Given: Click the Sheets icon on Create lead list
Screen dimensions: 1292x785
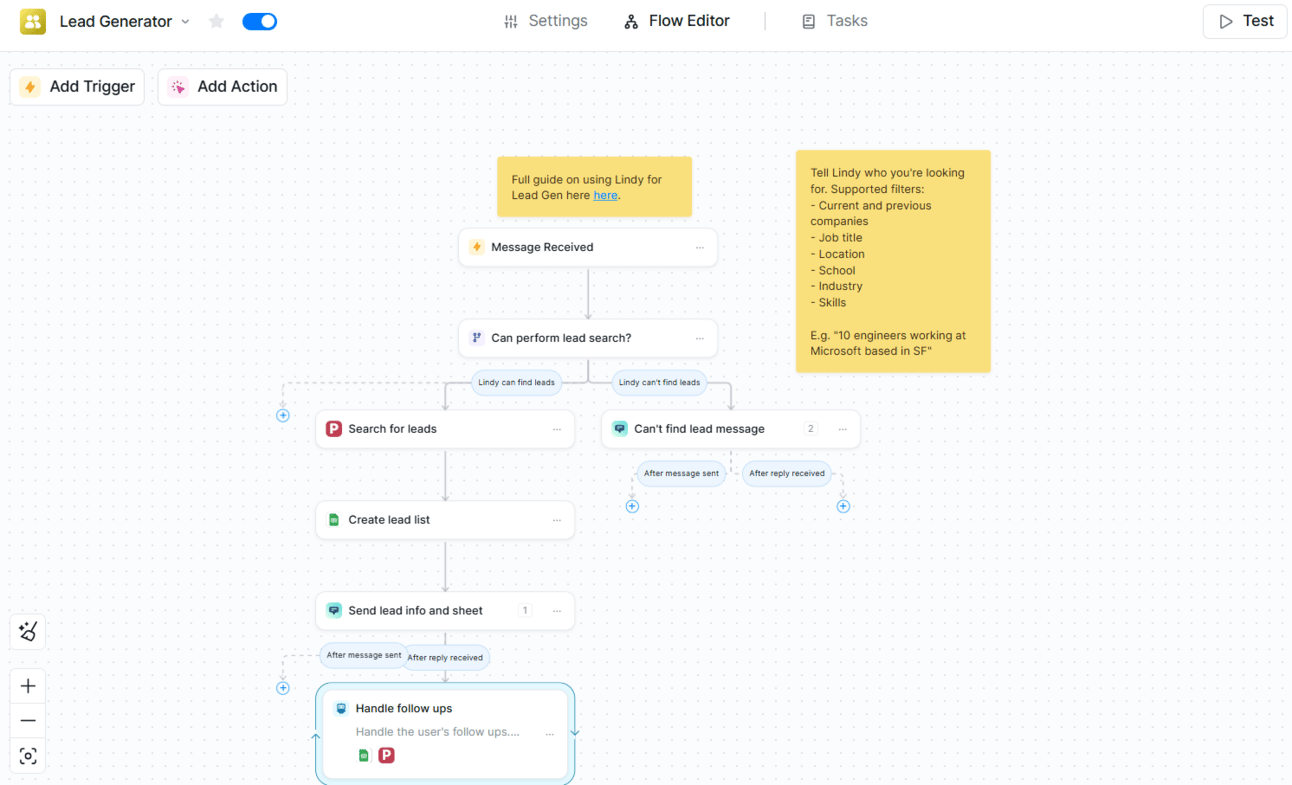Looking at the screenshot, I should click(334, 520).
